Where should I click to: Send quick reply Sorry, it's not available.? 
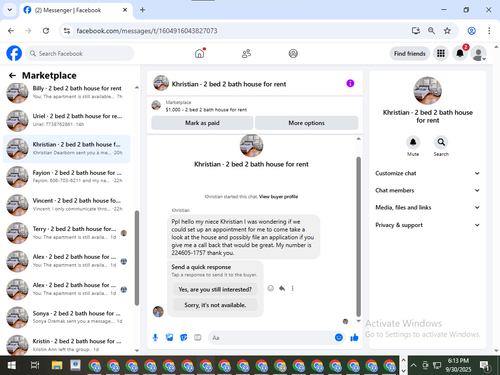[215, 305]
